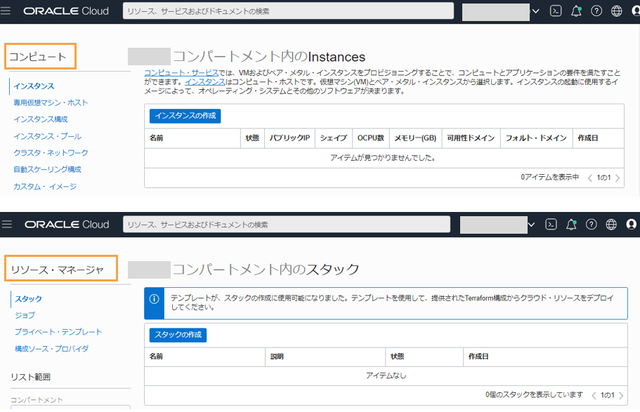This screenshot has width=640, height=412.
Task: Click the info icon in the template banner
Action: pyautogui.click(x=154, y=299)
